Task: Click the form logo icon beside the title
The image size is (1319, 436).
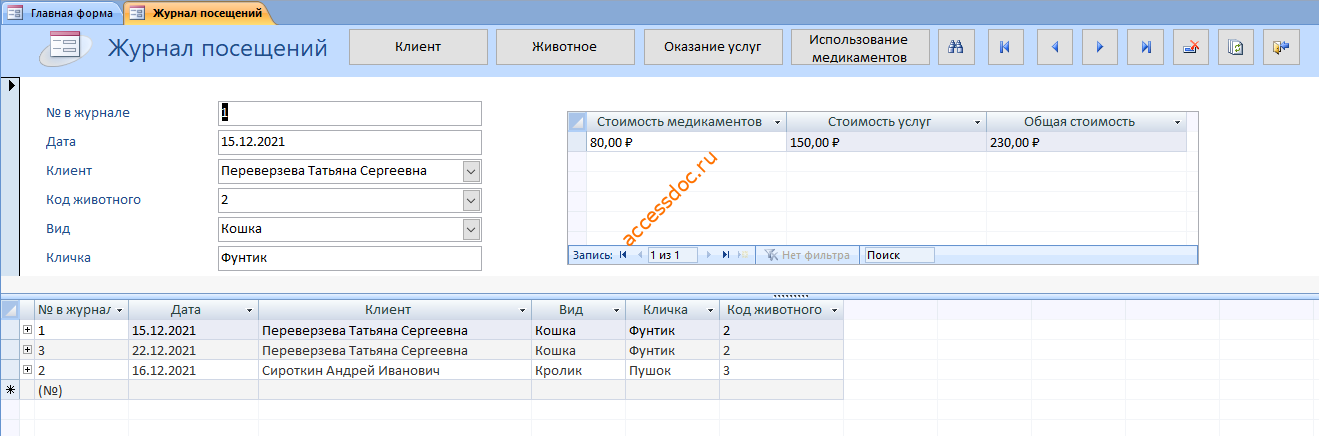Action: pos(67,48)
